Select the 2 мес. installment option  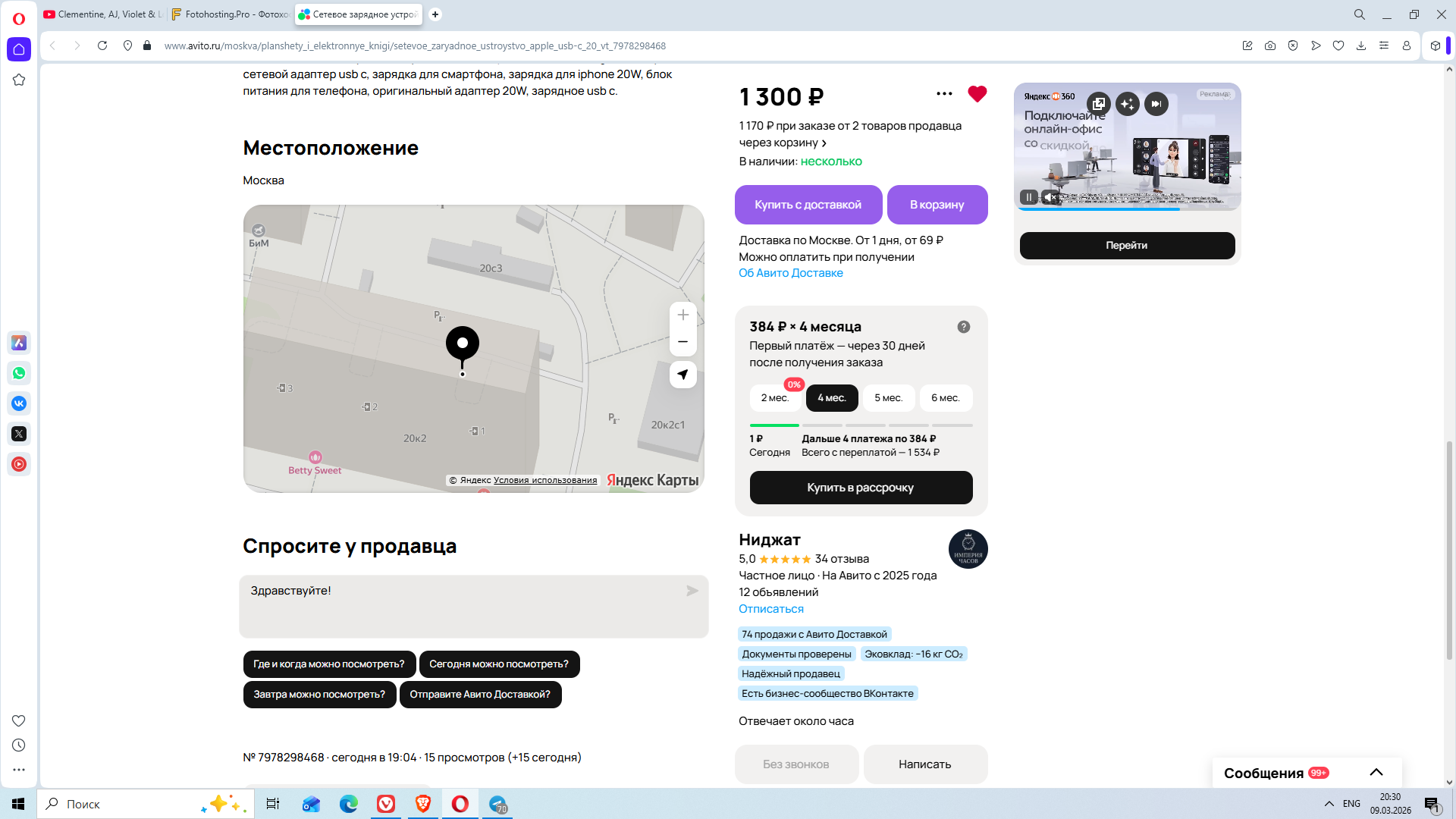coord(774,398)
